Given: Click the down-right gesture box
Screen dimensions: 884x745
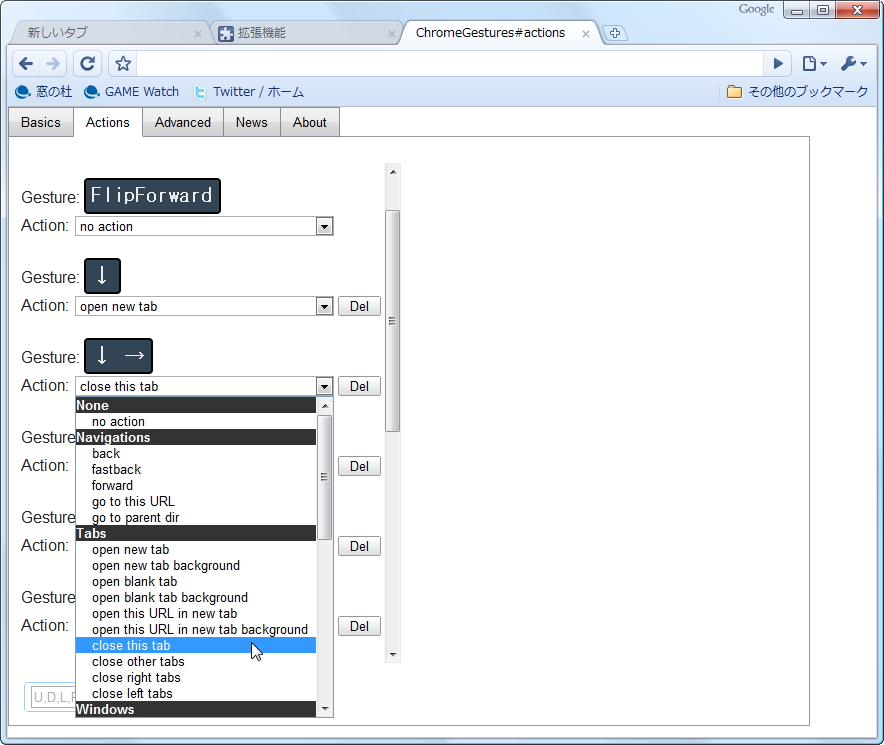Looking at the screenshot, I should (x=118, y=356).
